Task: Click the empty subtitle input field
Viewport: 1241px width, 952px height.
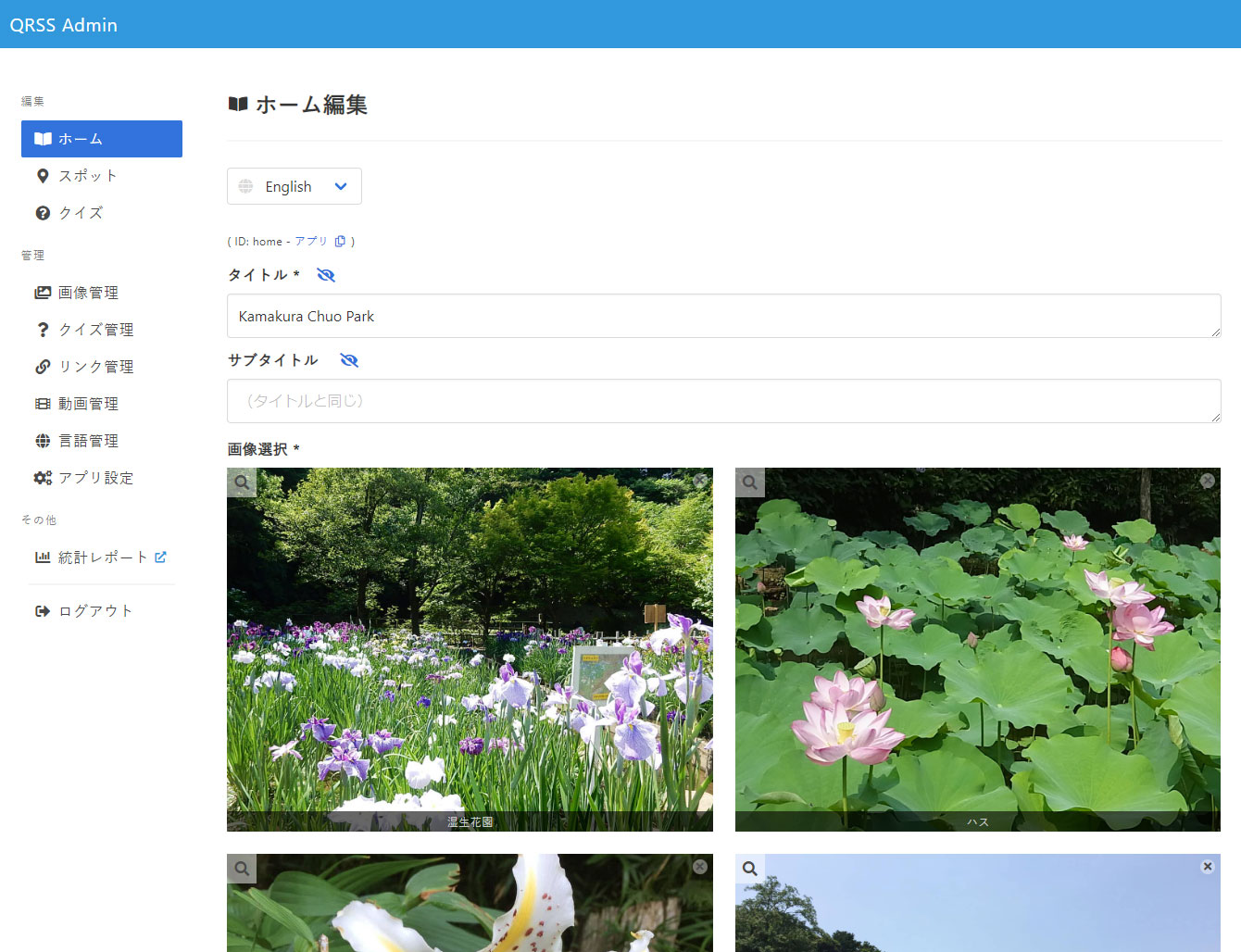Action: pyautogui.click(x=723, y=401)
